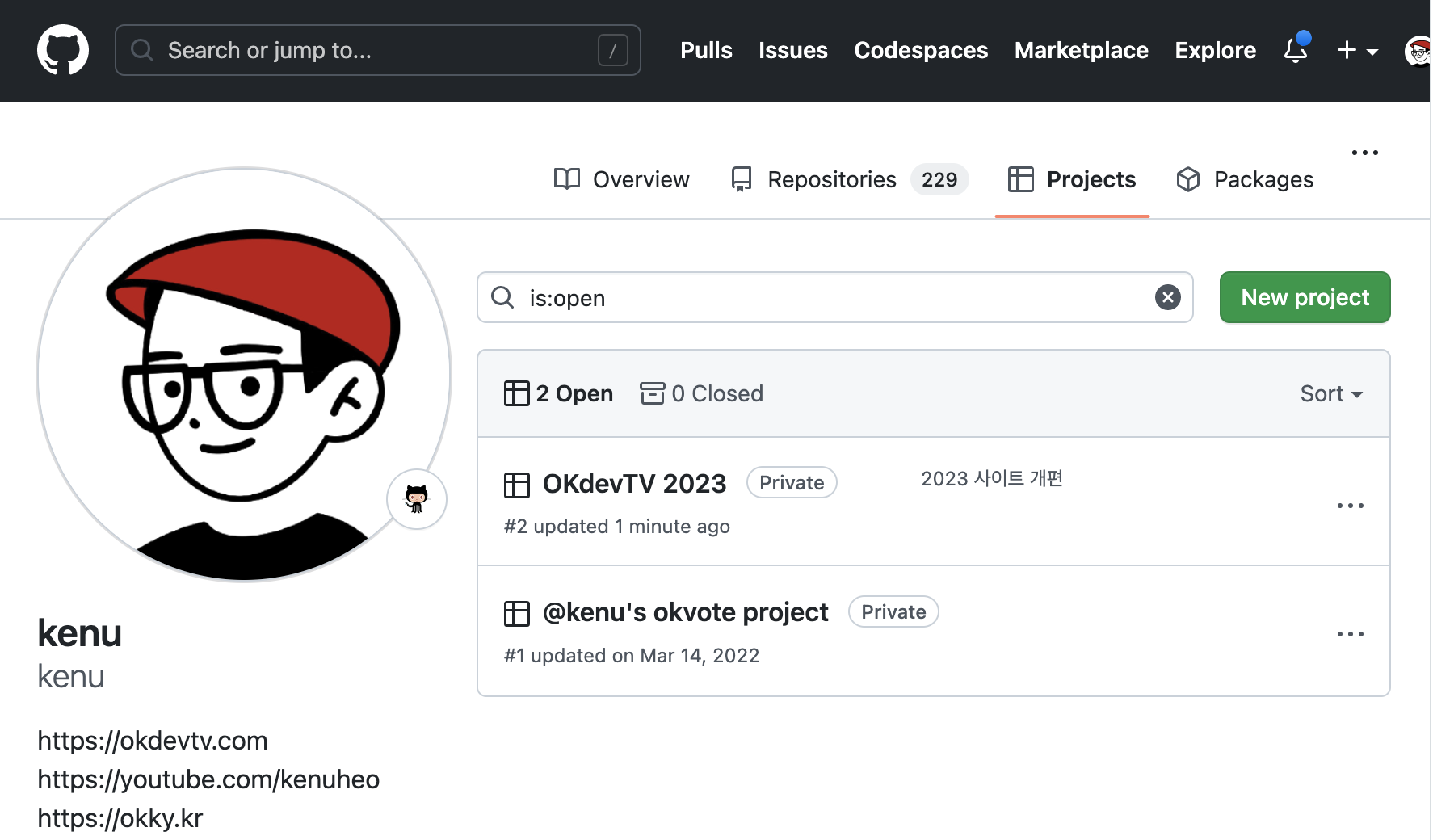1433x840 pixels.
Task: Click the Private badge on OKdevTV 2023
Action: pyautogui.click(x=792, y=483)
